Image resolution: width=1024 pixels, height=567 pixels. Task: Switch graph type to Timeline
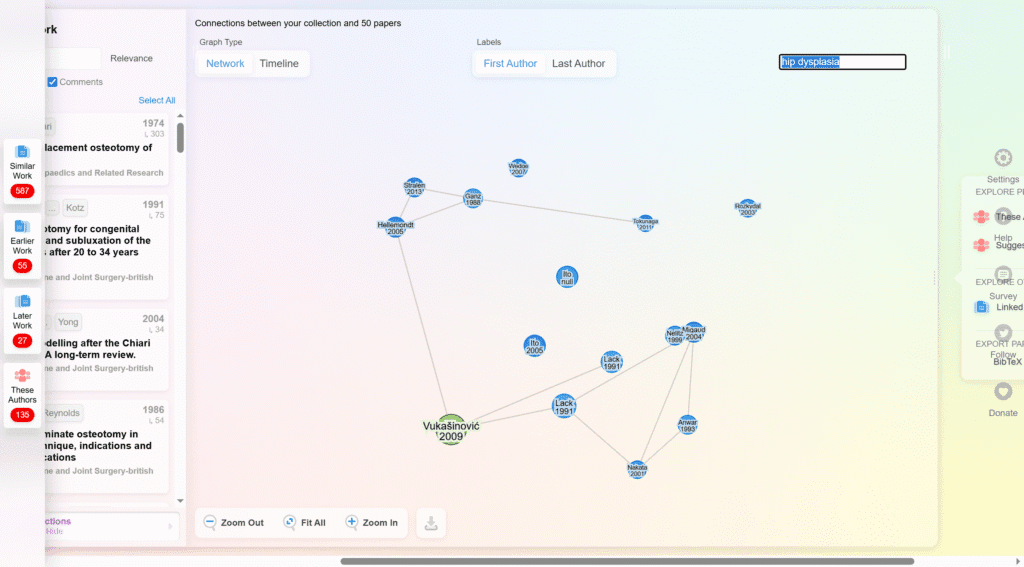279,64
